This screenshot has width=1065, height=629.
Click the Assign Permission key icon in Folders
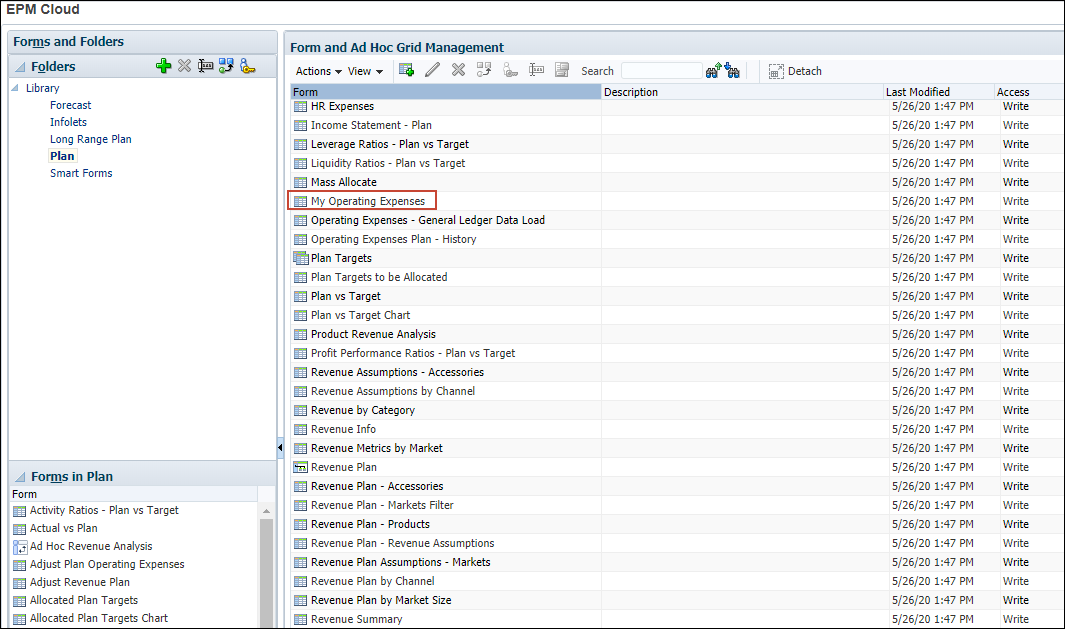[x=247, y=66]
